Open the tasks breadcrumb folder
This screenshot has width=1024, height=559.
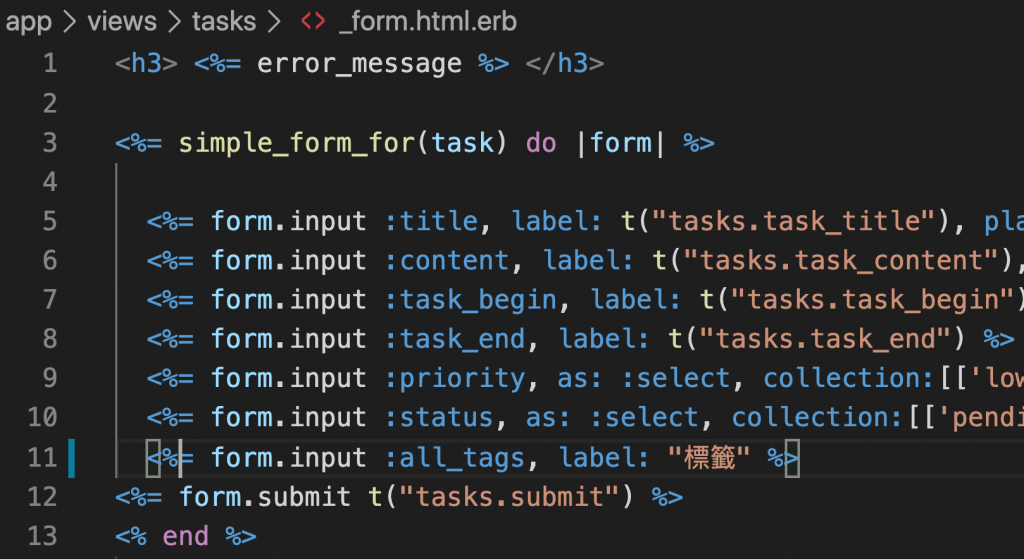224,22
